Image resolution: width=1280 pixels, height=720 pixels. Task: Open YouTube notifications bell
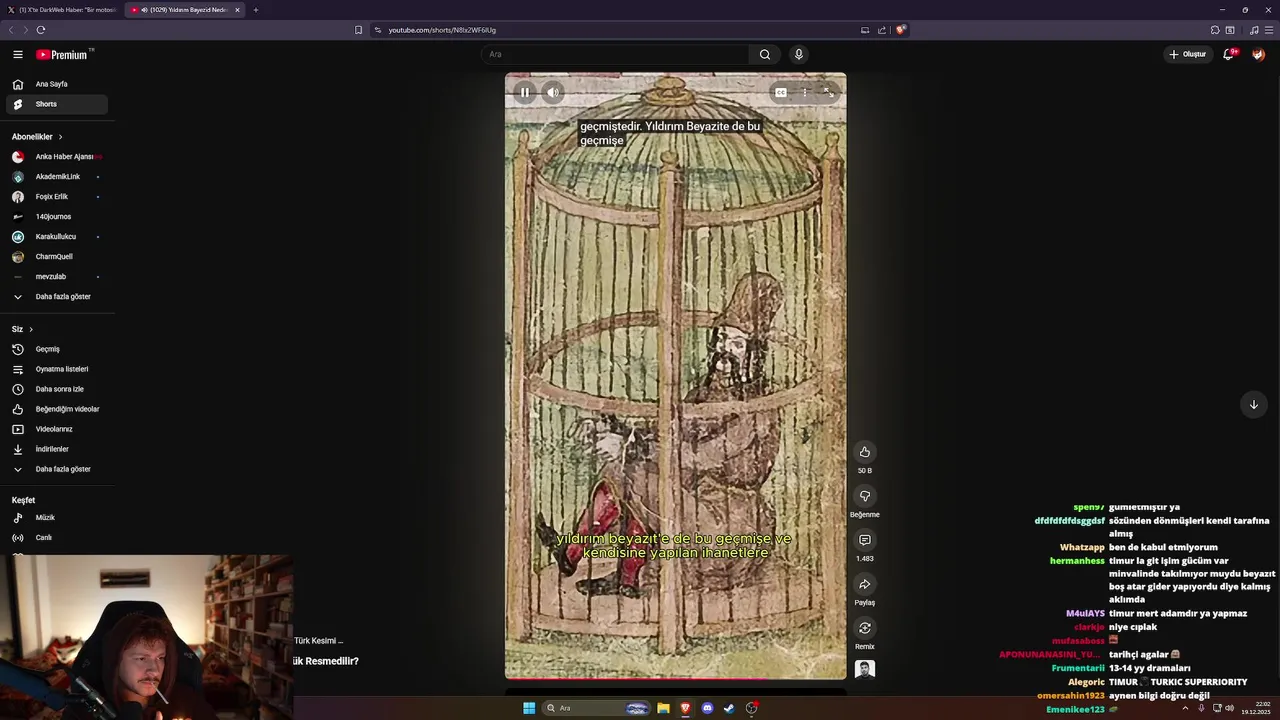coord(1229,54)
